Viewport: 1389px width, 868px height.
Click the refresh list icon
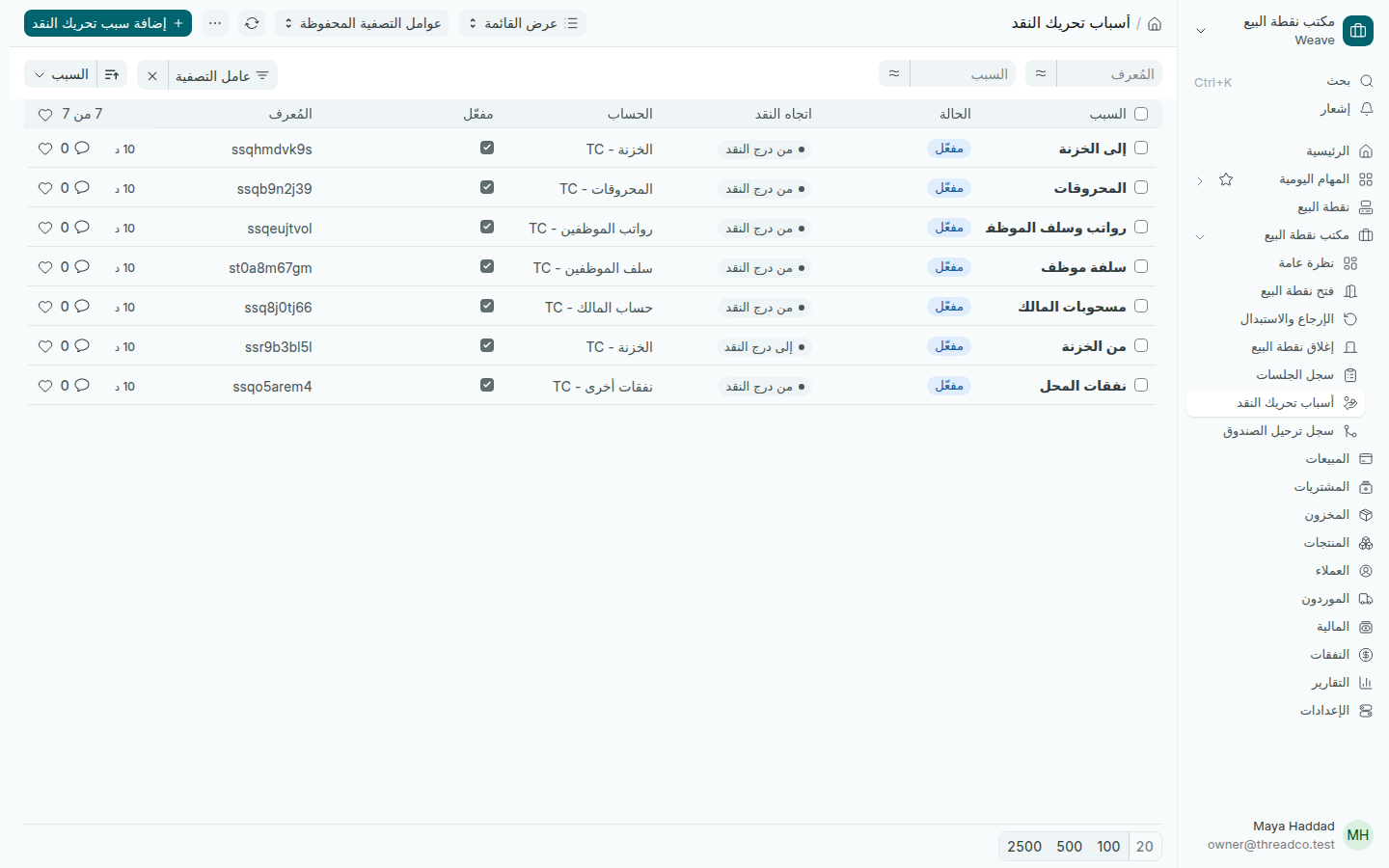[x=252, y=23]
